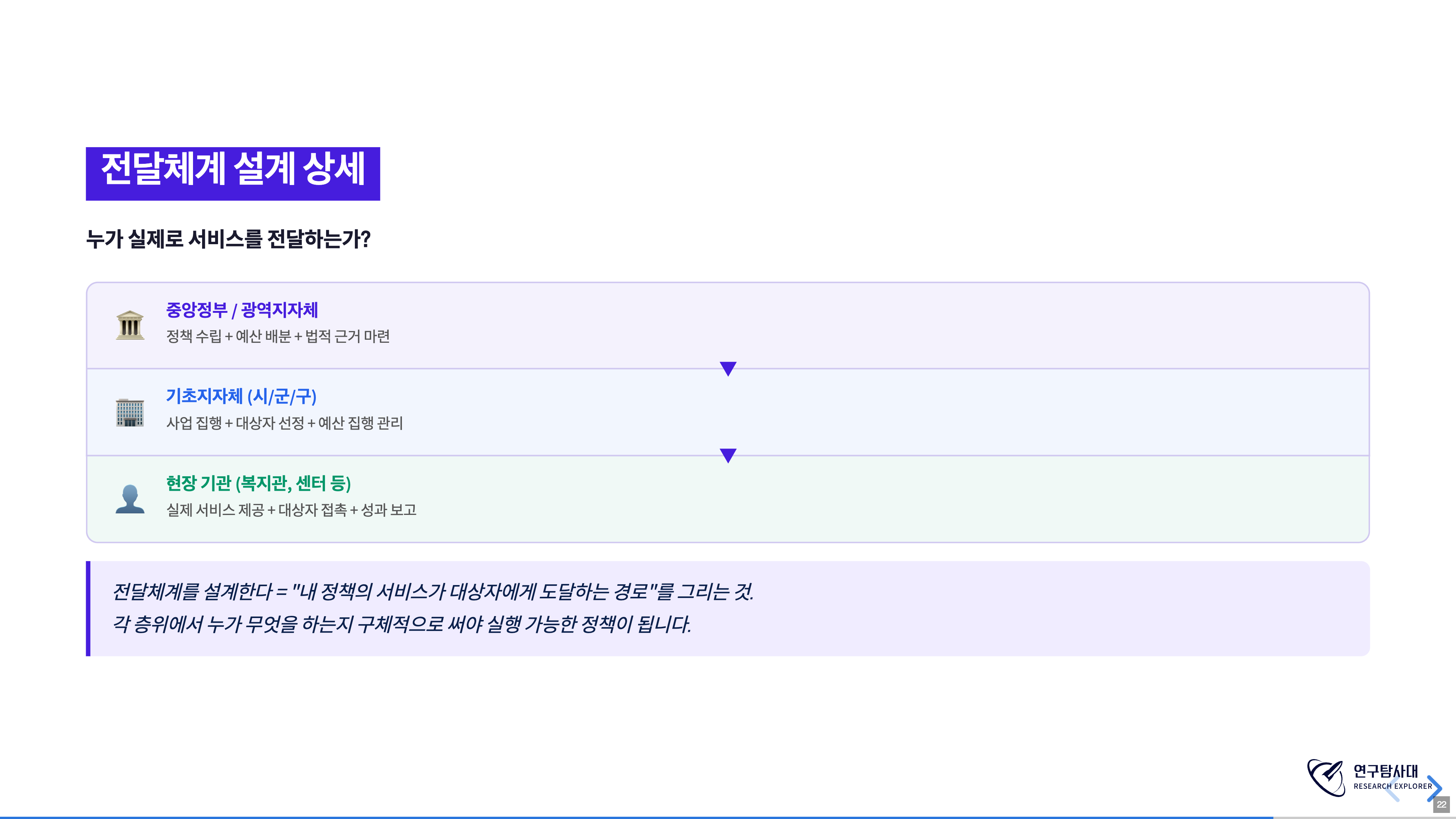Go to previous slide with left arrow
The height and width of the screenshot is (819, 1456).
[x=1393, y=789]
